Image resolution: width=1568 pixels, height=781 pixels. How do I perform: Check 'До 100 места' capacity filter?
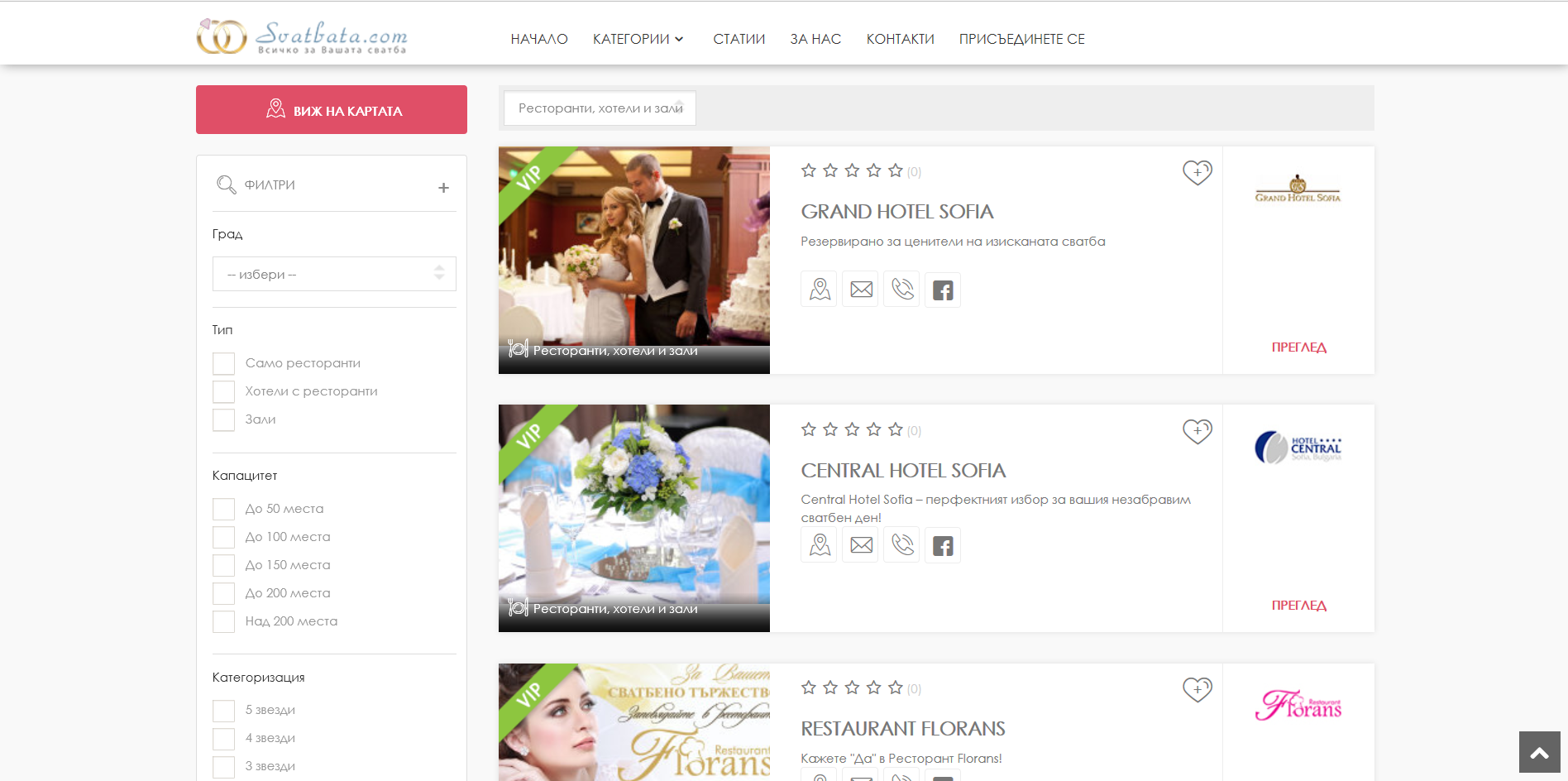point(223,537)
